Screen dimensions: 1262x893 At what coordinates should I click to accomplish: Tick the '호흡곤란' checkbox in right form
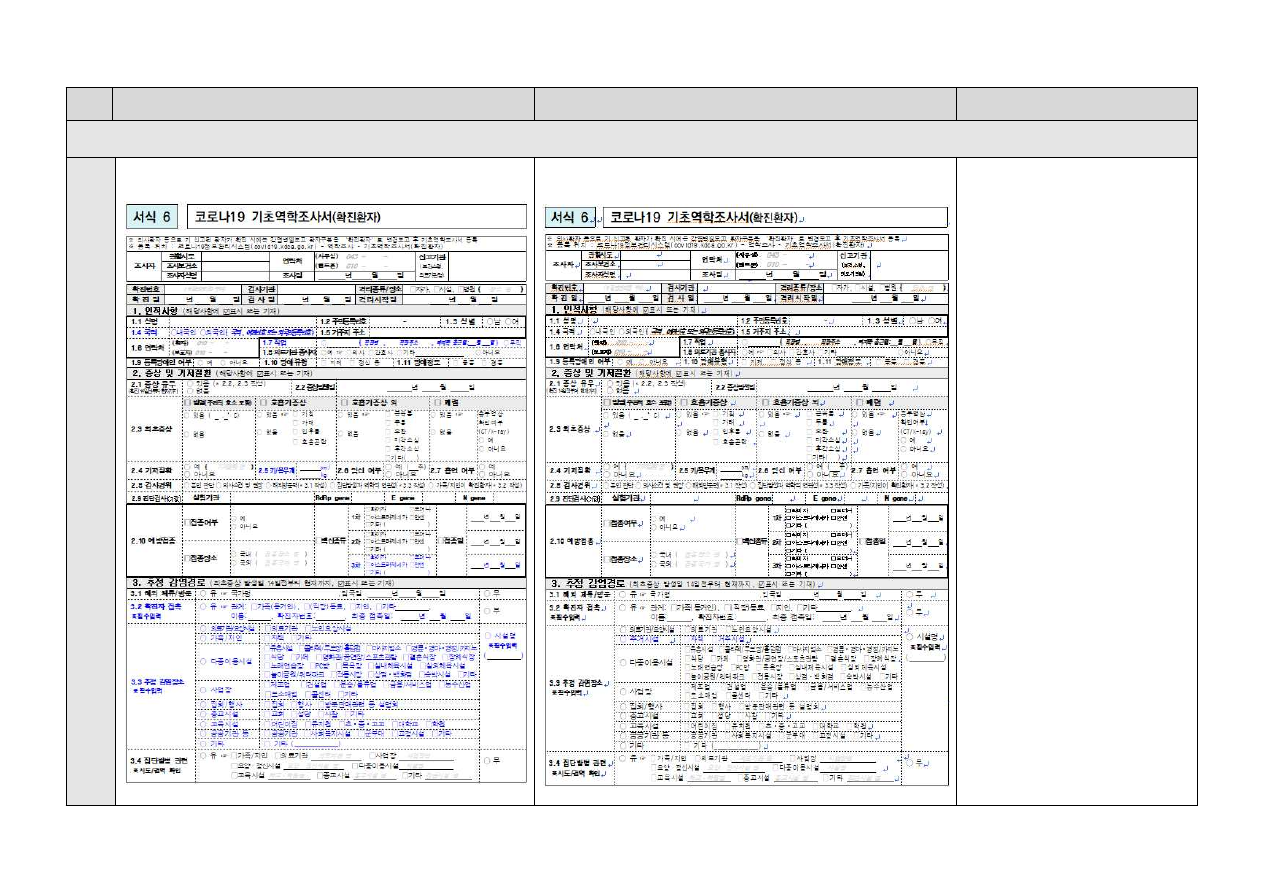[x=716, y=440]
